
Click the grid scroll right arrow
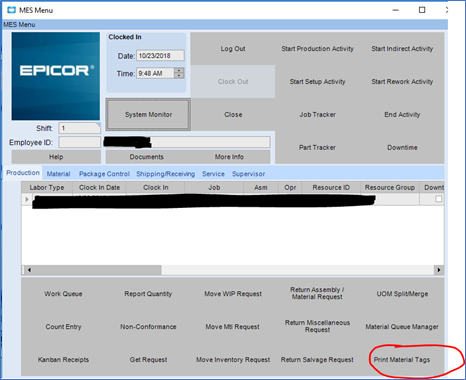coord(439,270)
